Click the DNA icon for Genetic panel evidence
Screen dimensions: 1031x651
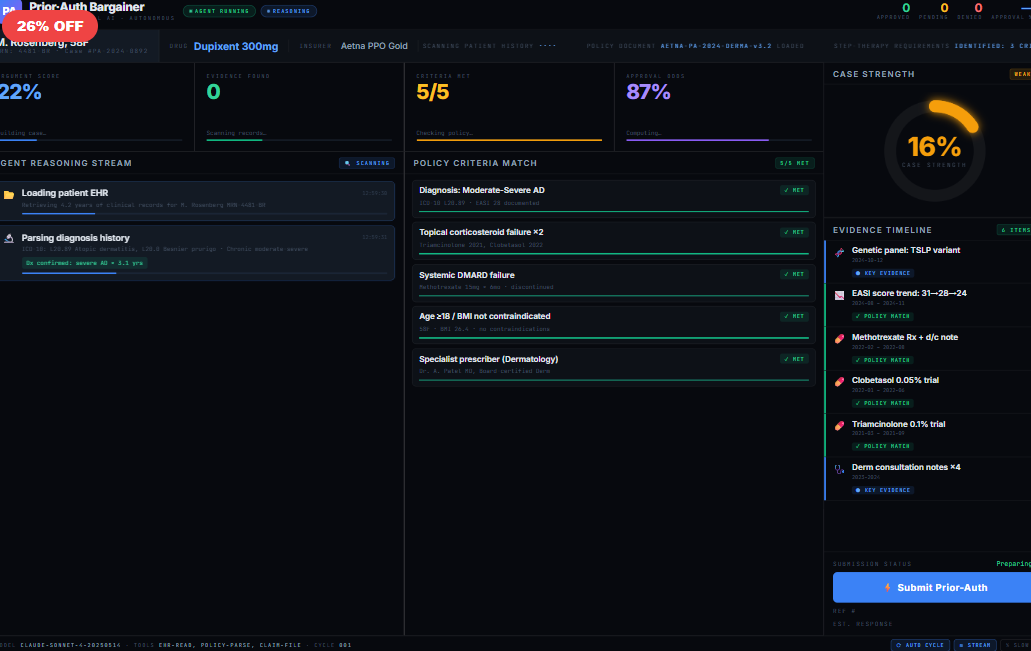(840, 251)
